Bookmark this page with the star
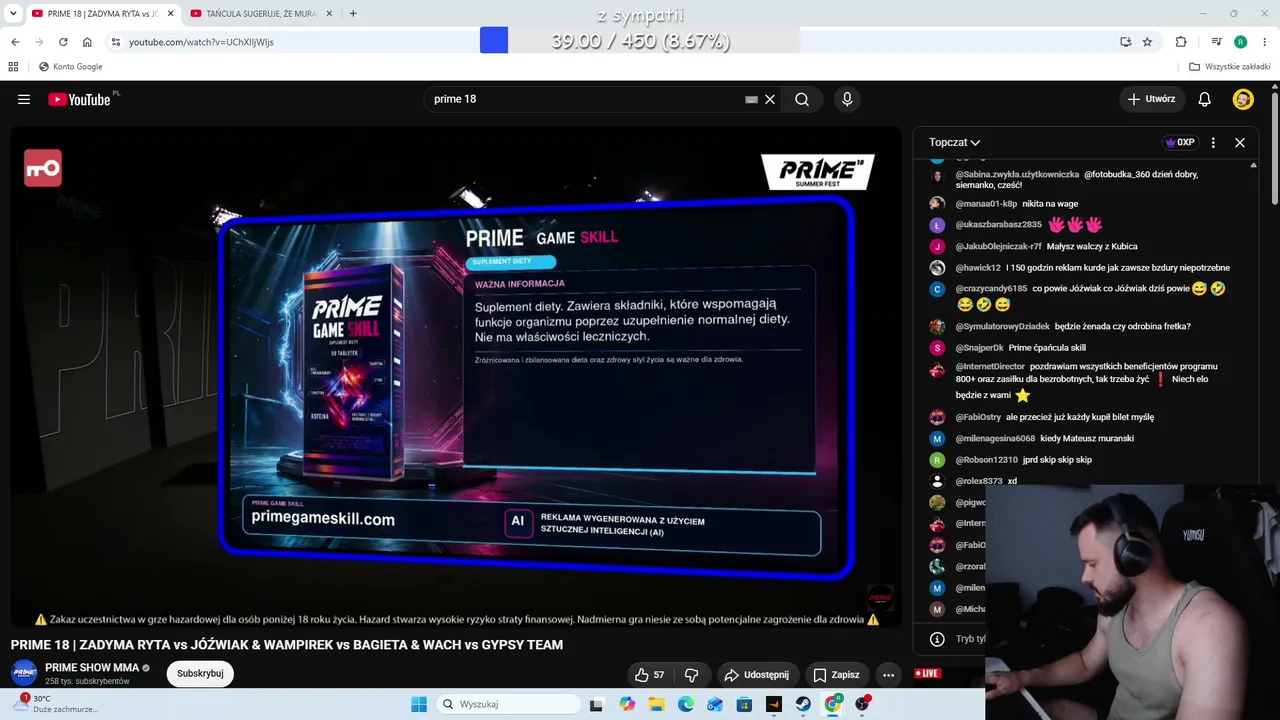This screenshot has width=1280, height=720. coord(1147,42)
